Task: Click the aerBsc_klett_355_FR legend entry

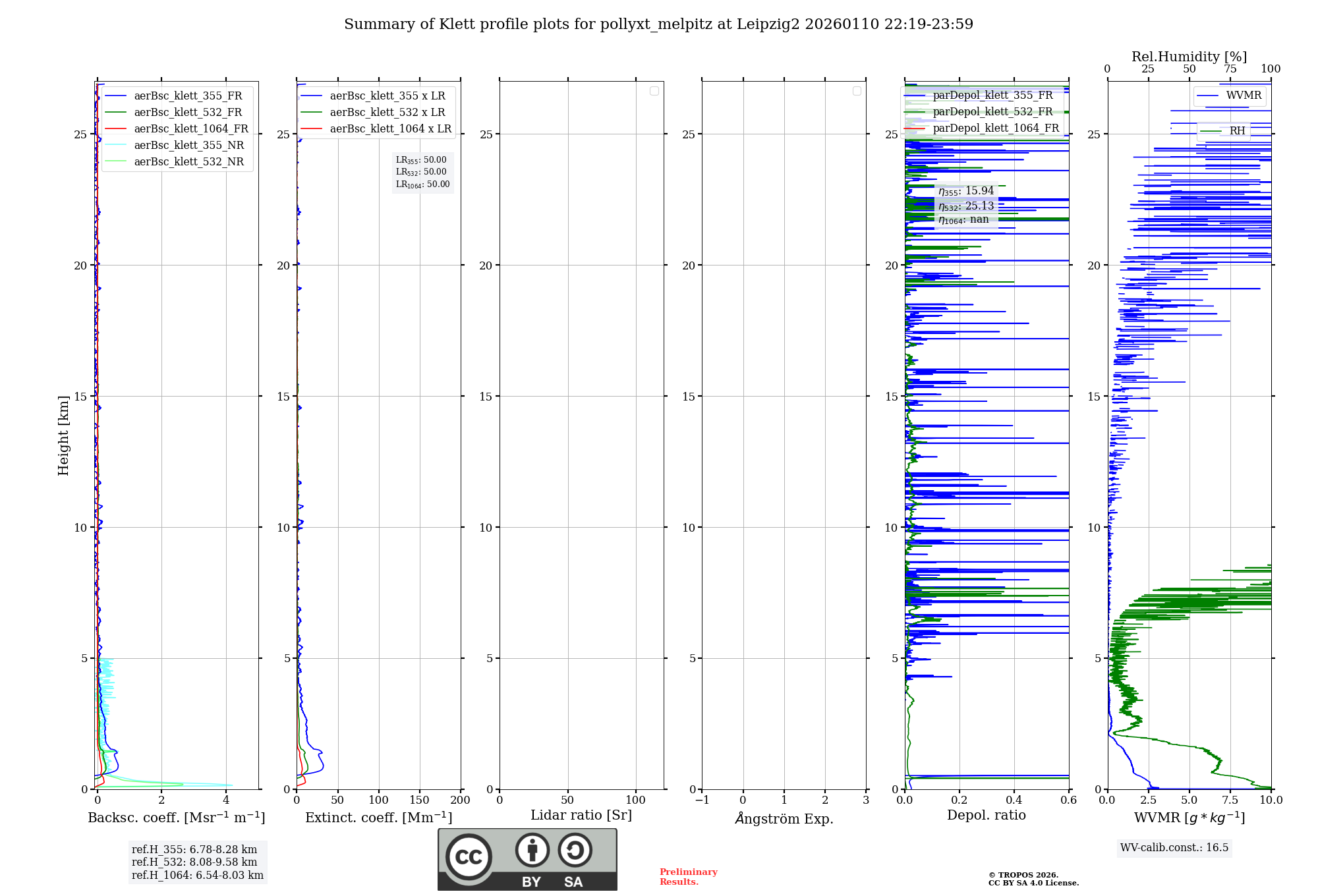Action: pyautogui.click(x=188, y=96)
